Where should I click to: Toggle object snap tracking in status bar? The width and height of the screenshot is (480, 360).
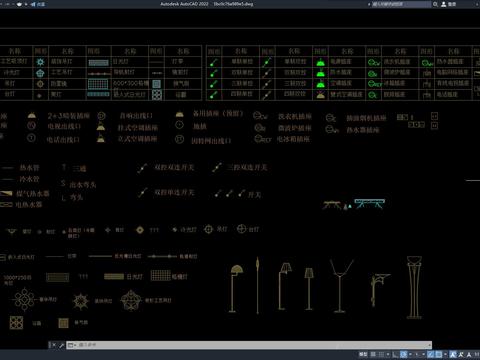[x=431, y=354]
